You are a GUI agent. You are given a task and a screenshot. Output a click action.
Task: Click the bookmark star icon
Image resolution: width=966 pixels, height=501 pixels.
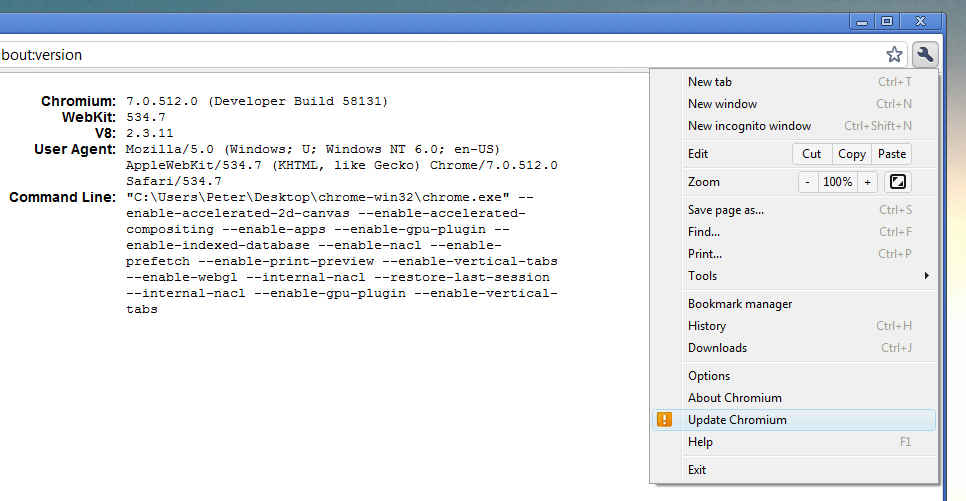pyautogui.click(x=894, y=55)
